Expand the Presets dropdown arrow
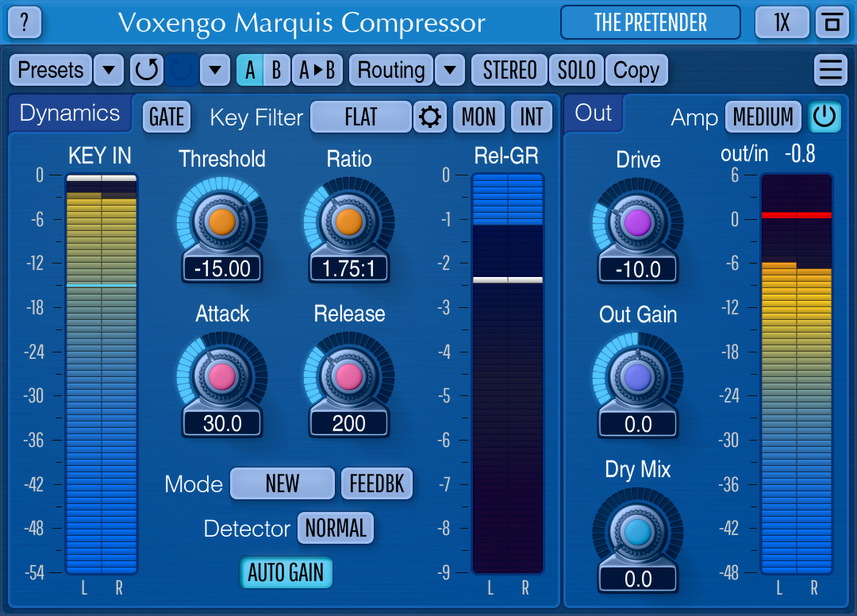857x616 pixels. pyautogui.click(x=109, y=70)
